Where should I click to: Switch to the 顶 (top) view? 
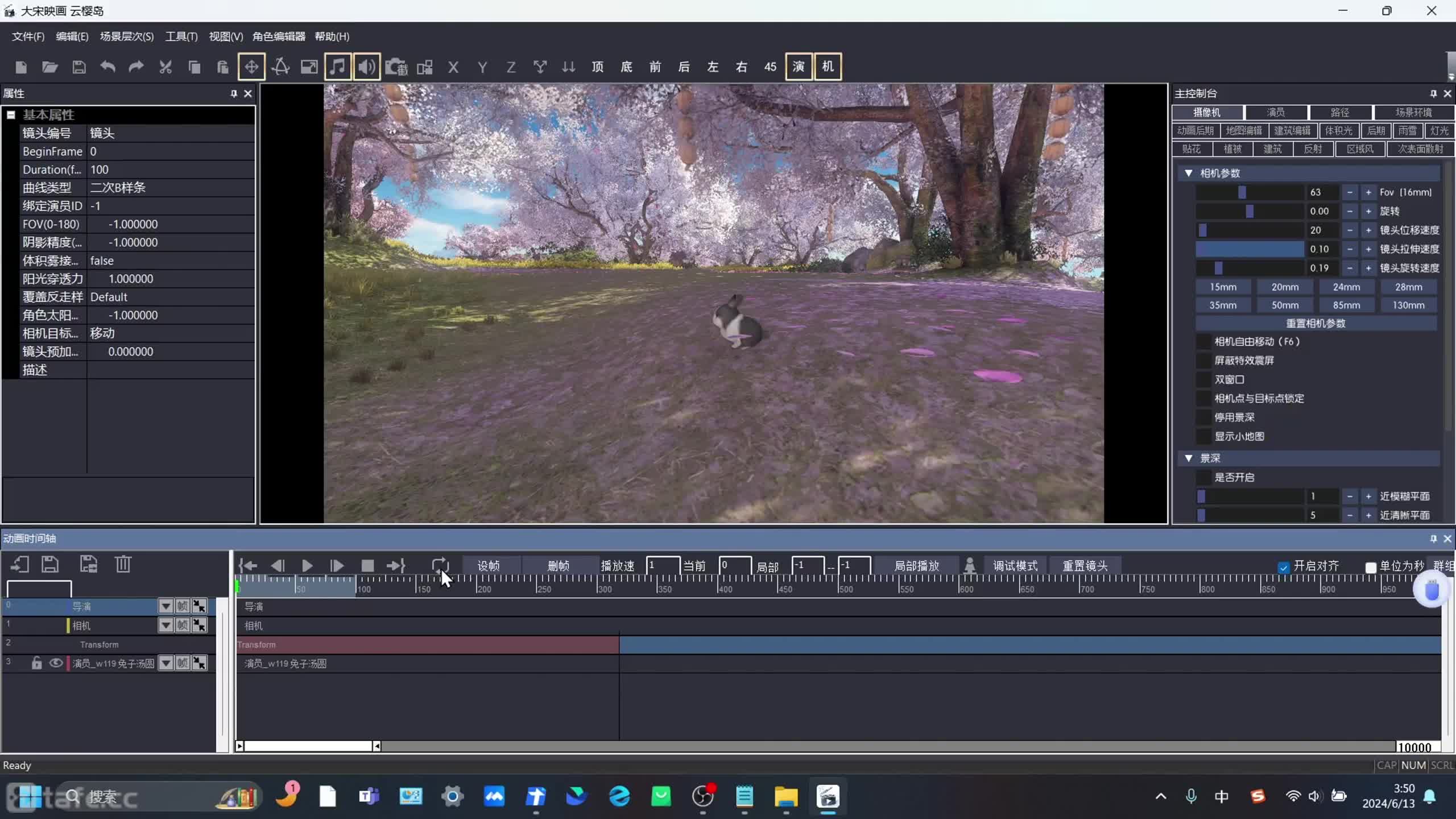pos(597,67)
